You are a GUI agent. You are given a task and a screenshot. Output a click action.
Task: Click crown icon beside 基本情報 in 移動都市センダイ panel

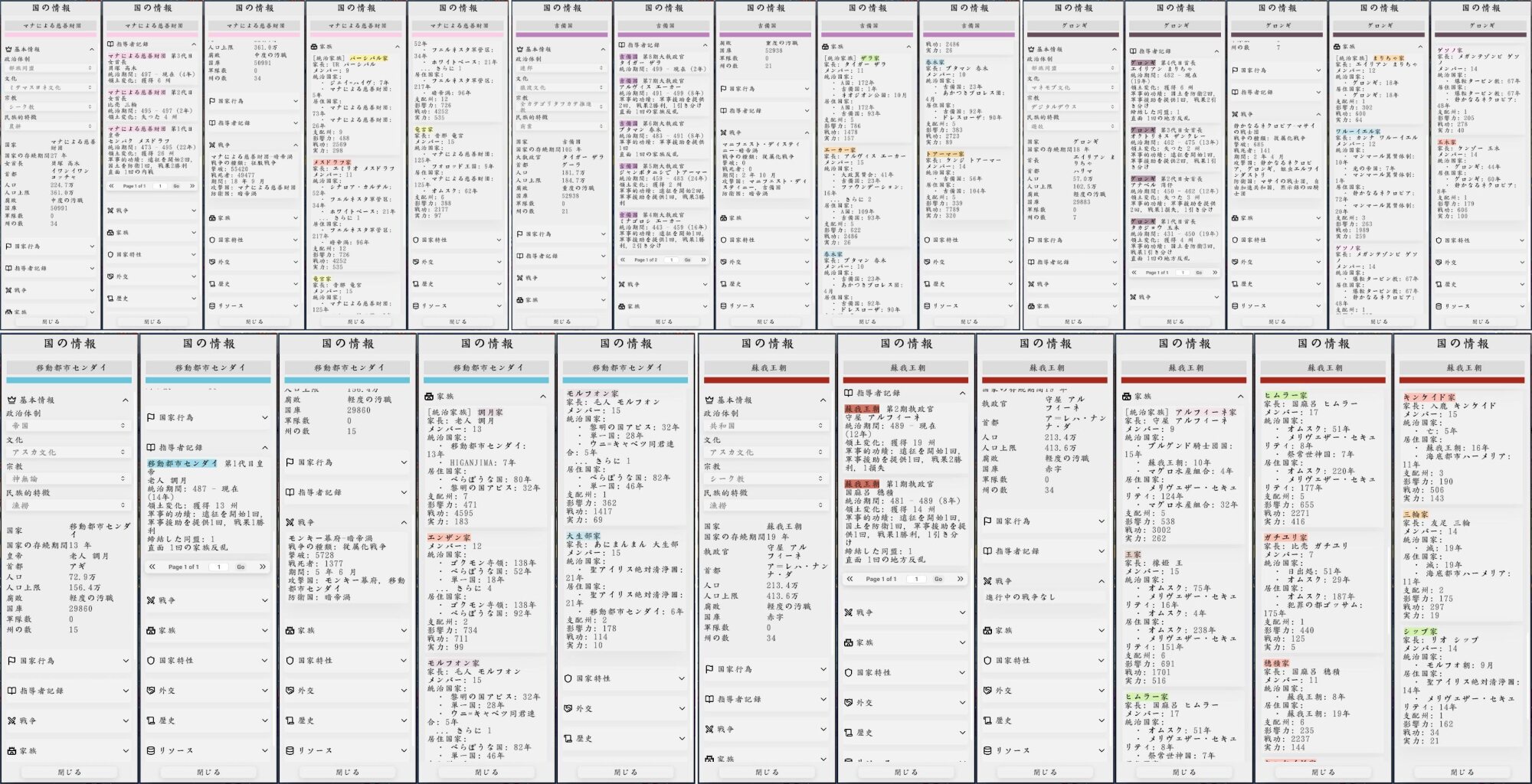pos(11,400)
